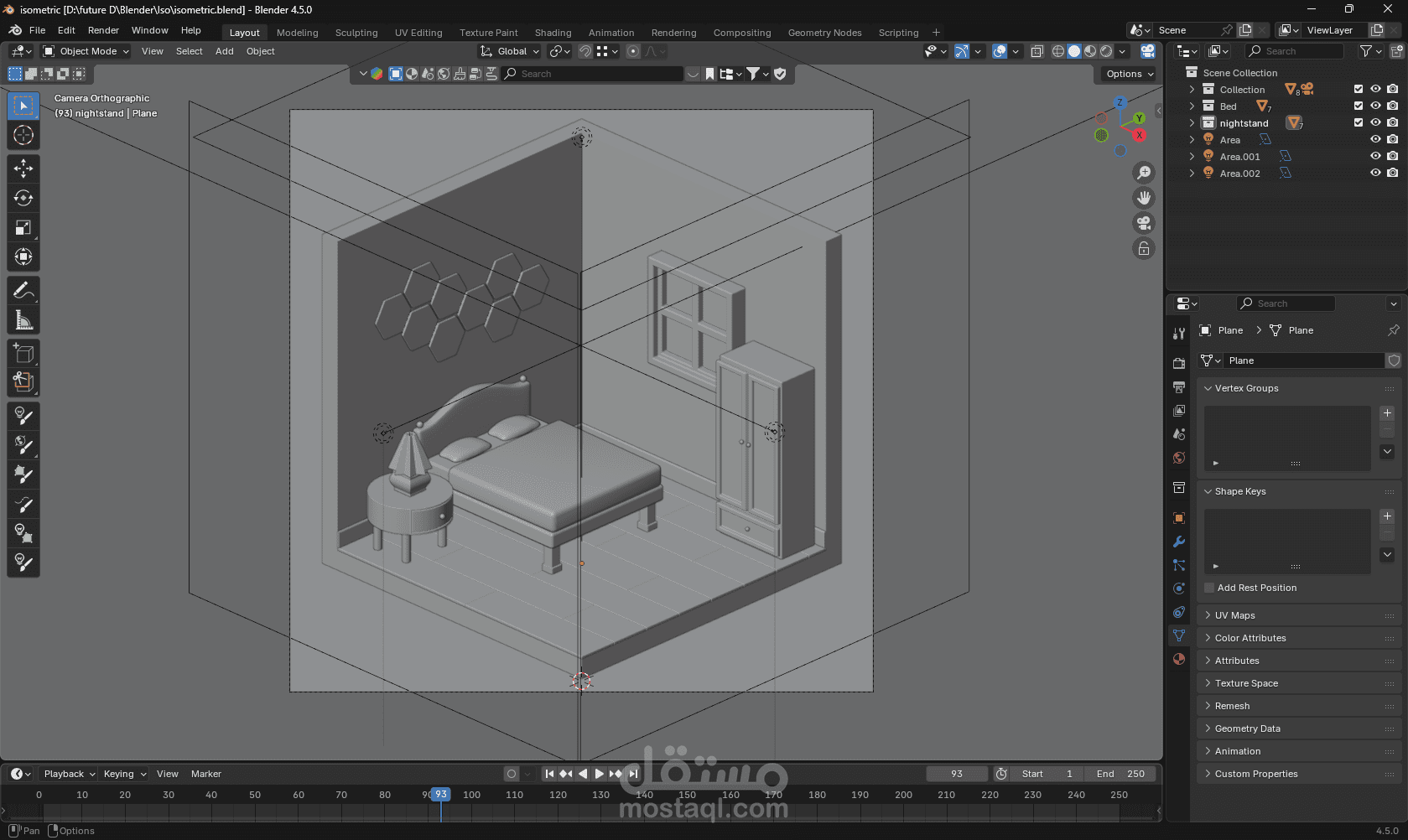Open the Object Mode dropdown
Screen dimensions: 1408x840
(86, 51)
